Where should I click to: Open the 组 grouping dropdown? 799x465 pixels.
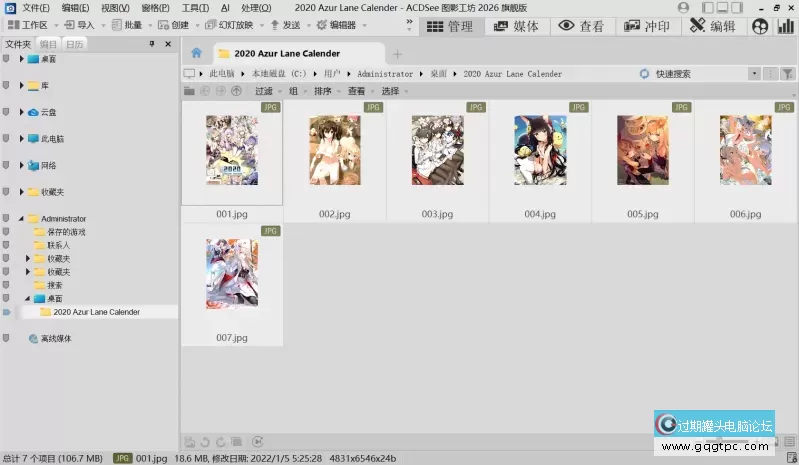point(298,91)
